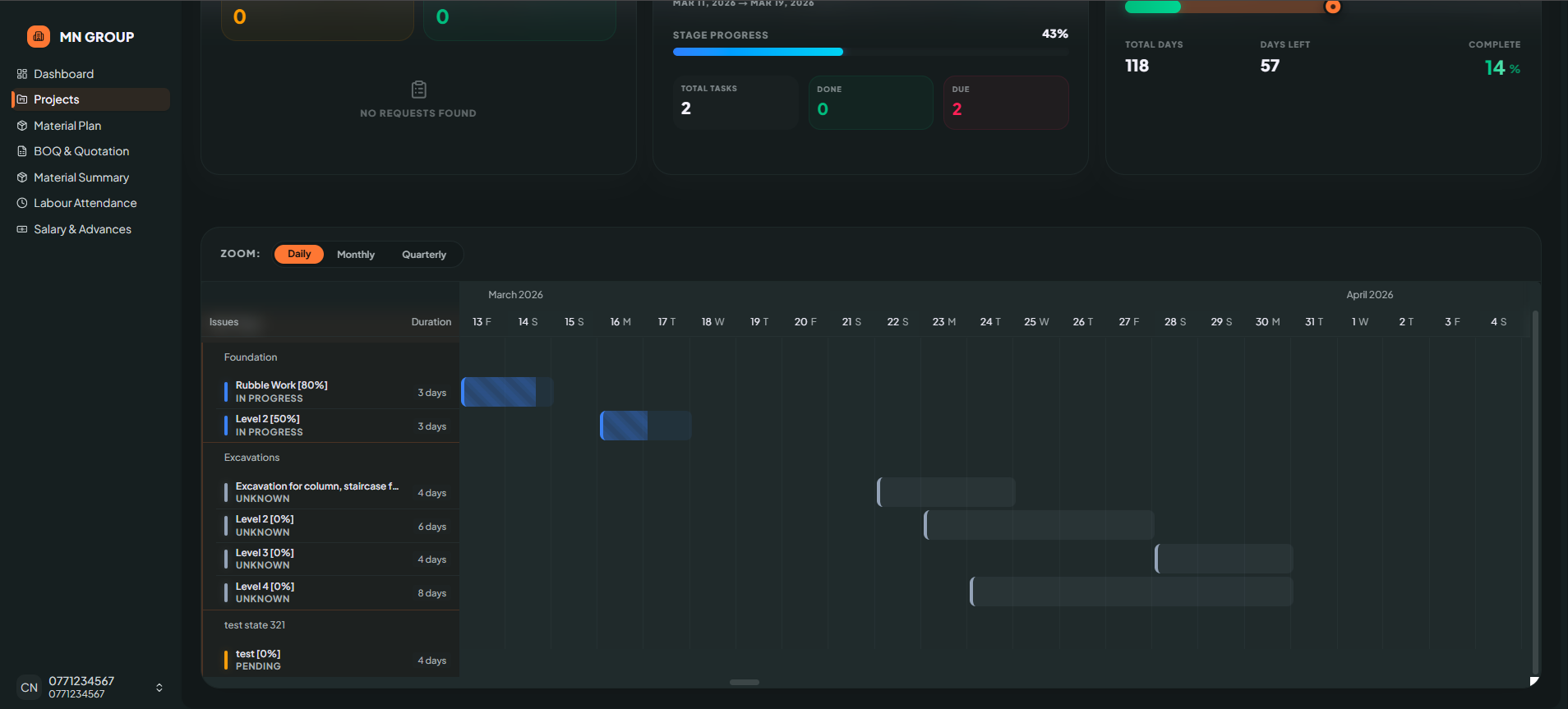Click the Duration column header
Viewport: 1568px width, 709px height.
point(431,322)
